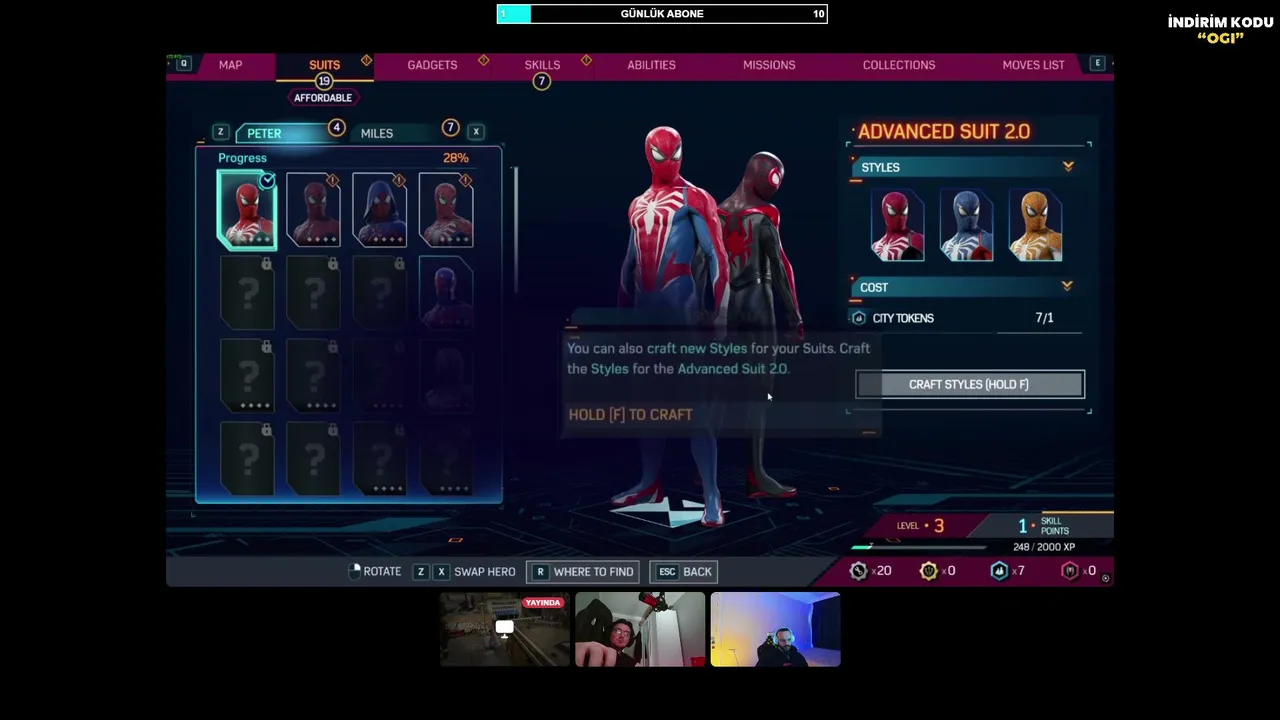This screenshot has width=1280, height=720.
Task: Click the X key icon beside SWAP HERO
Action: [x=441, y=572]
